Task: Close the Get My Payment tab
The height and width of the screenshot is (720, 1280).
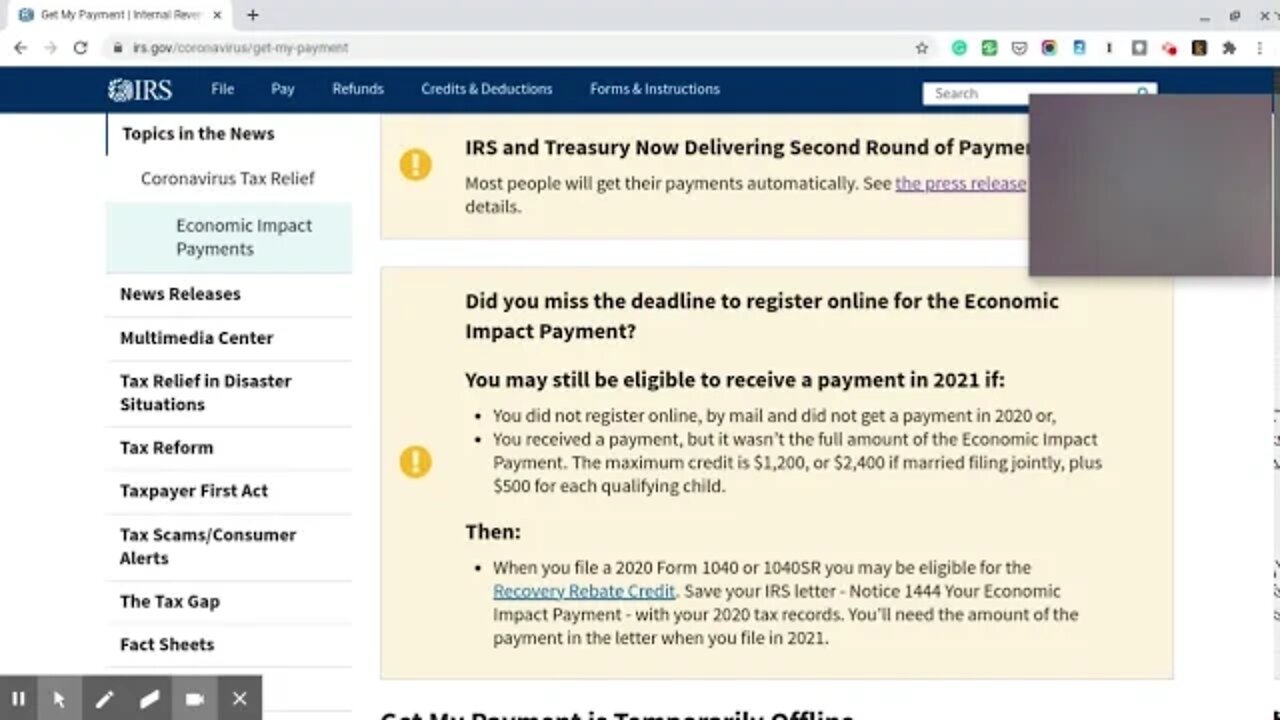Action: click(217, 15)
